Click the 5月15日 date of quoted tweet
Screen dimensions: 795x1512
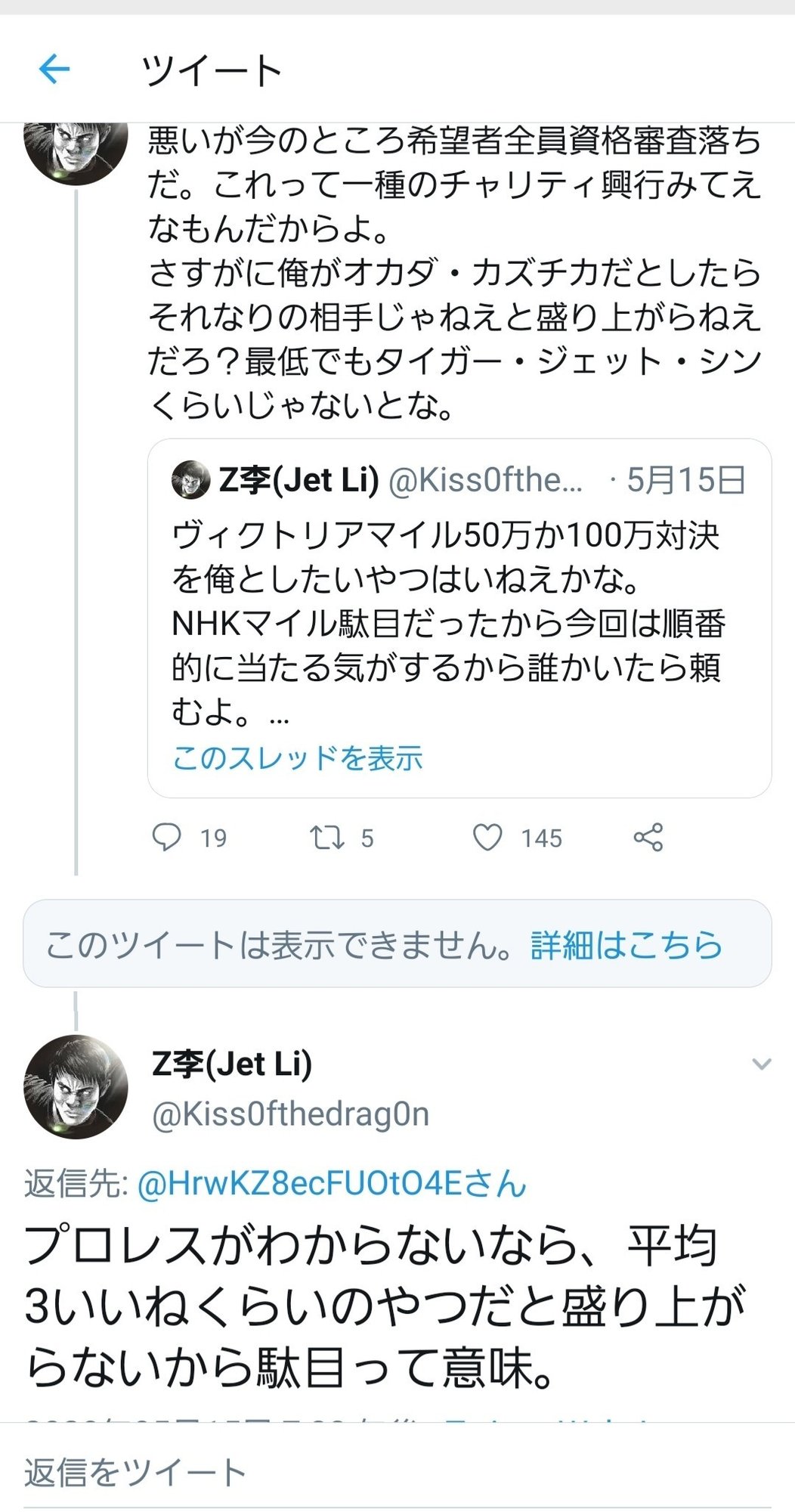click(685, 480)
